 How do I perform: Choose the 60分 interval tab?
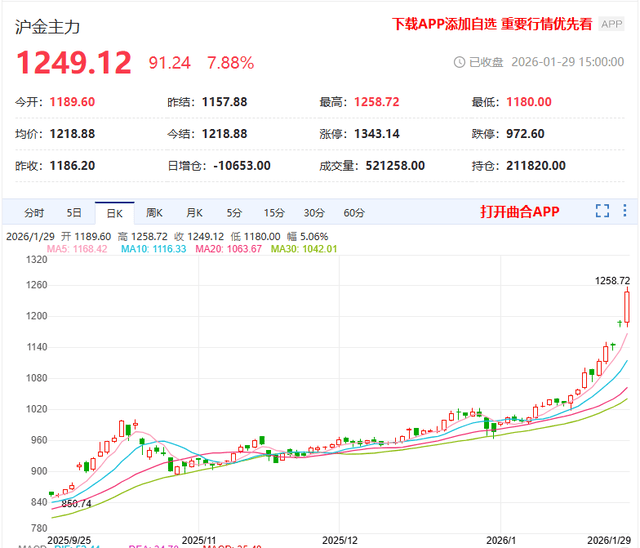(x=354, y=212)
